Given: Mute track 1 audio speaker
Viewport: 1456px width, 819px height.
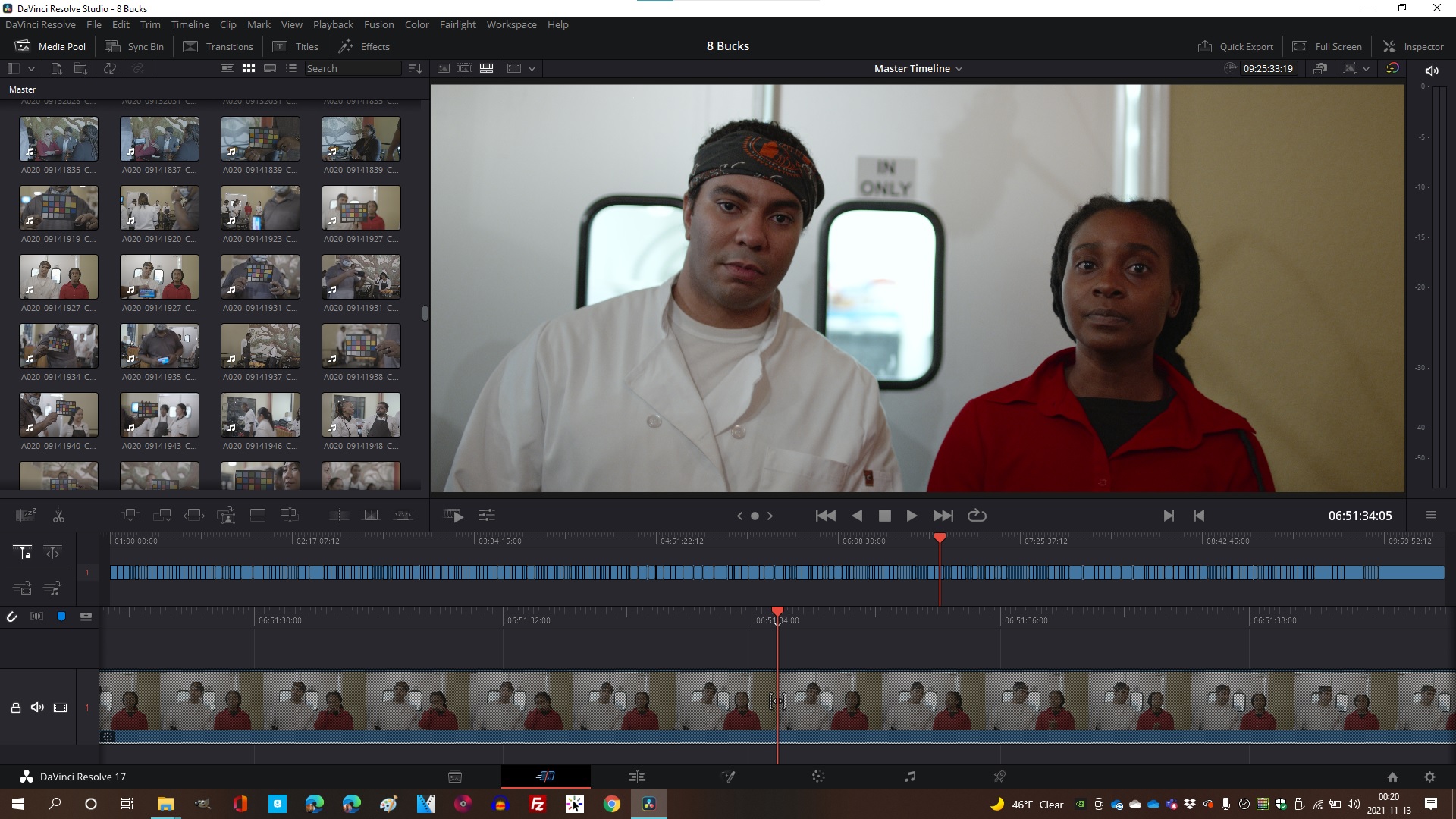Looking at the screenshot, I should (37, 708).
